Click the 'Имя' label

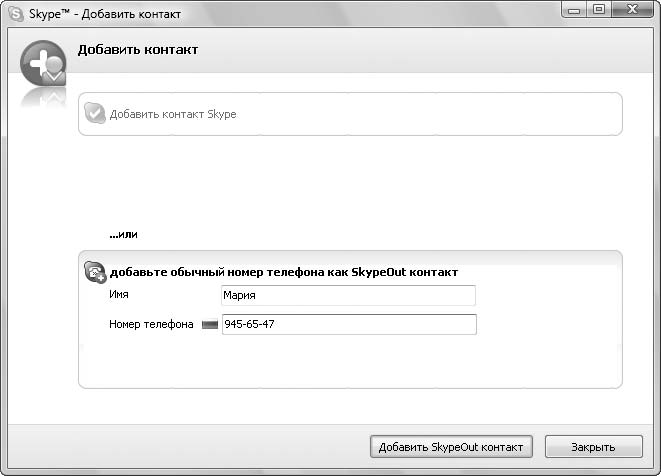point(119,294)
